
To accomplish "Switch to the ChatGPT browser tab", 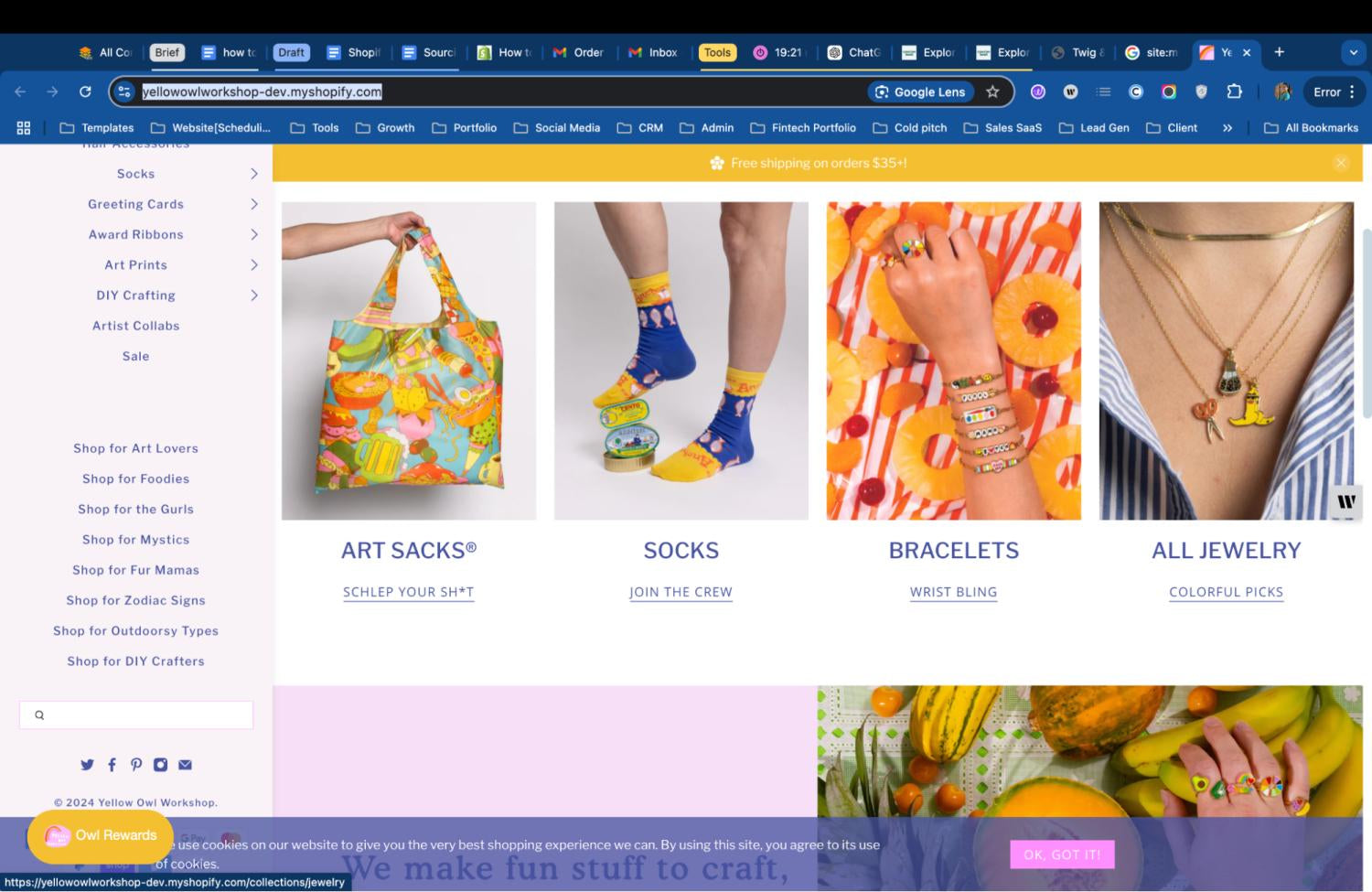I will pyautogui.click(x=854, y=52).
